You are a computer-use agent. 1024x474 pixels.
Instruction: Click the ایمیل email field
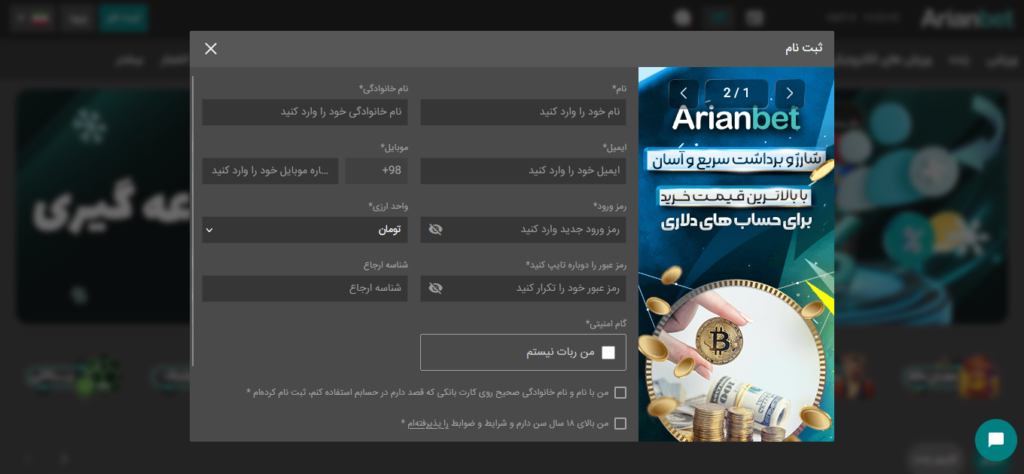tap(523, 171)
